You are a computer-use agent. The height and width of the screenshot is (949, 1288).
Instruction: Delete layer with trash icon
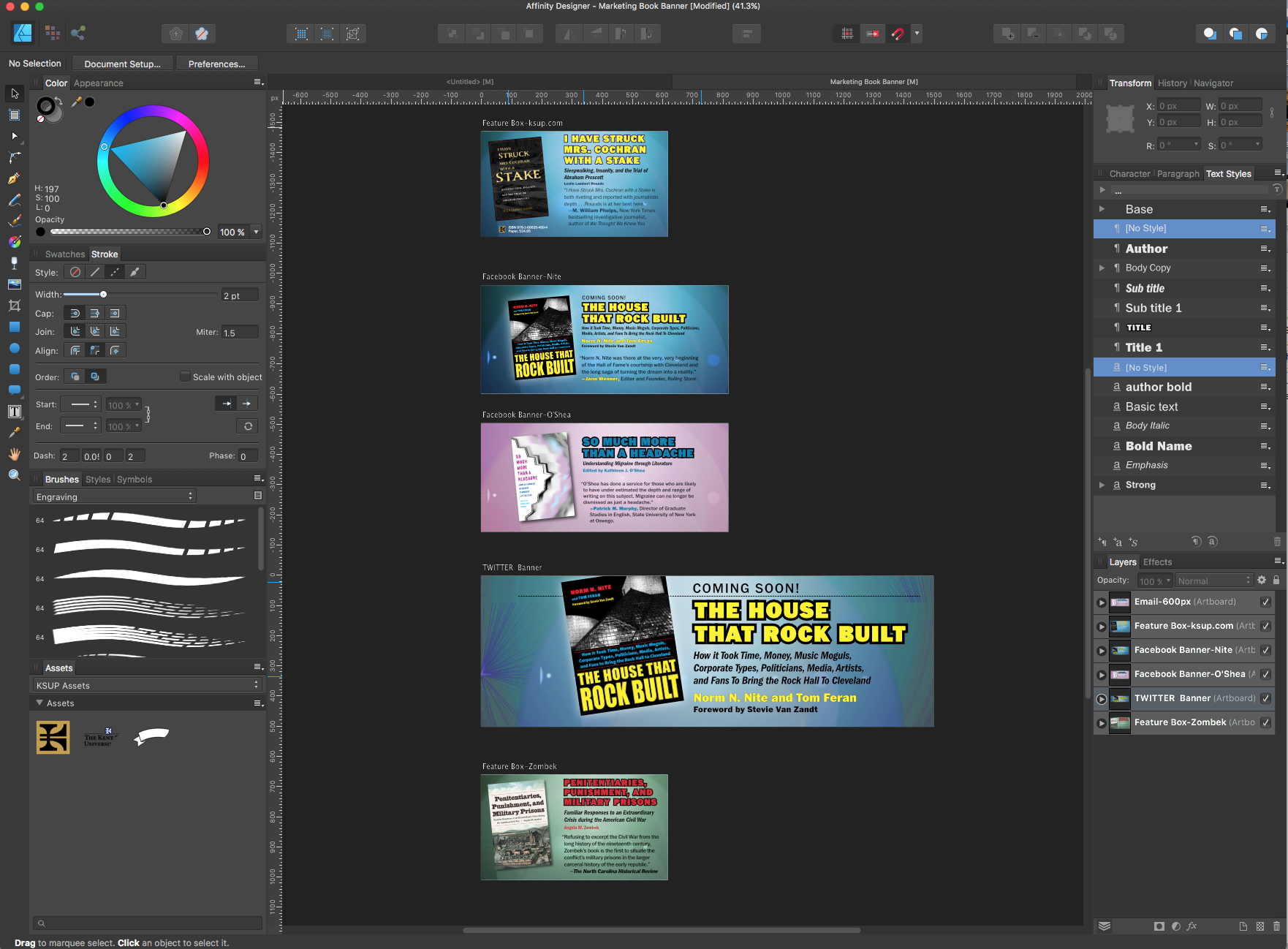(1277, 926)
